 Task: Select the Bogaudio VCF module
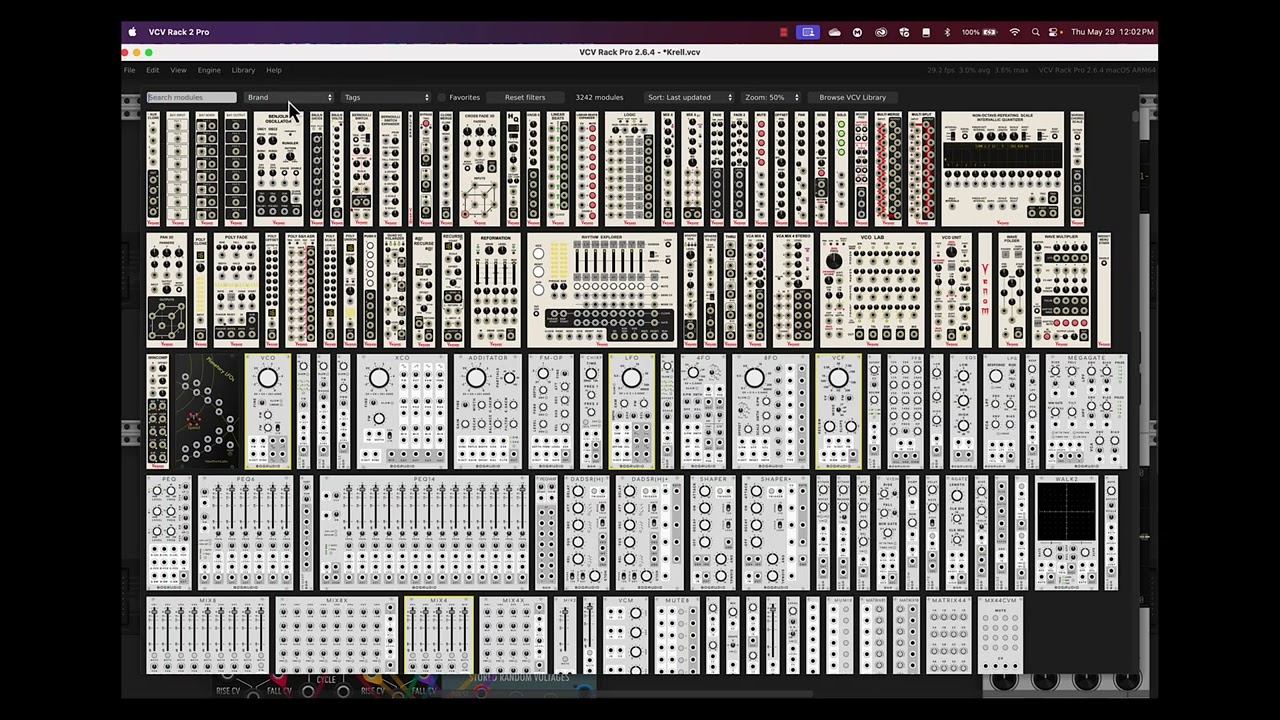click(838, 411)
